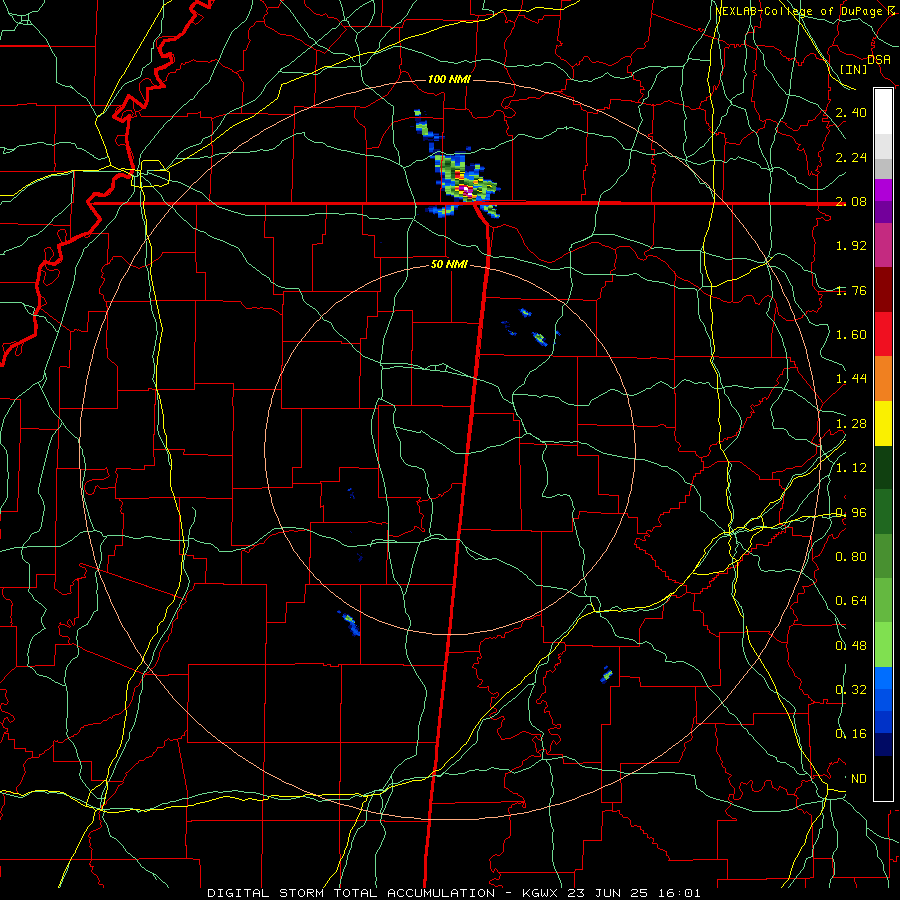Click the darkest green legend swatch
This screenshot has height=900, width=900.
883,468
